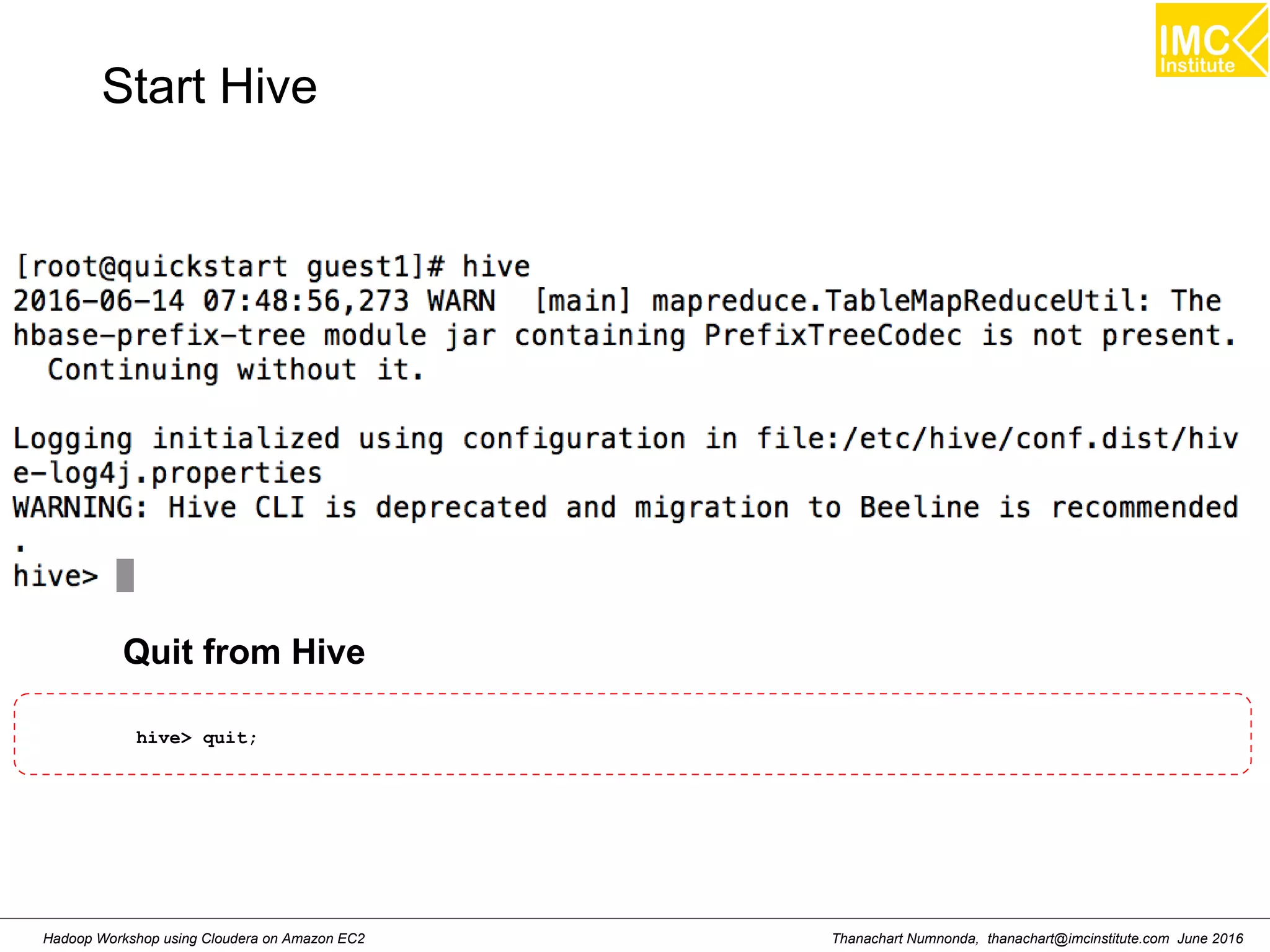Click the 'WARNING: Hive CLI is deprecated' line
1270x952 pixels.
tap(626, 508)
